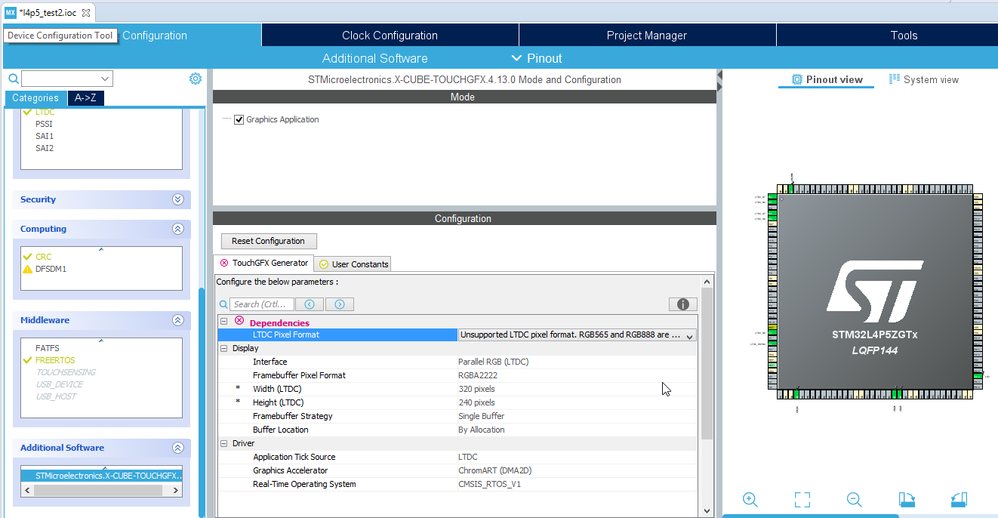Image resolution: width=998 pixels, height=518 pixels.
Task: Click the MX icon on the file tab
Action: (x=10, y=13)
